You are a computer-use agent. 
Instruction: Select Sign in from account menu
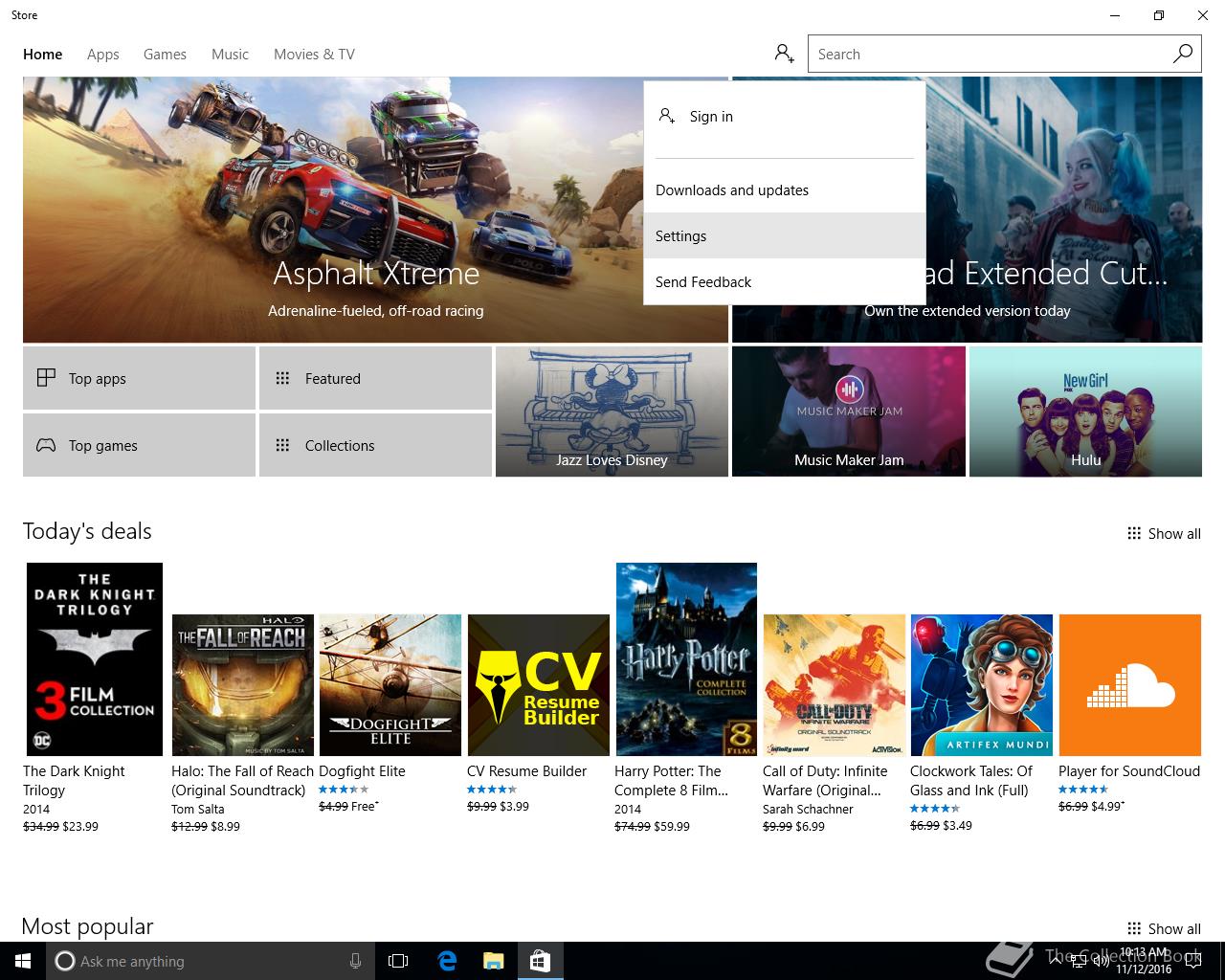coord(711,117)
